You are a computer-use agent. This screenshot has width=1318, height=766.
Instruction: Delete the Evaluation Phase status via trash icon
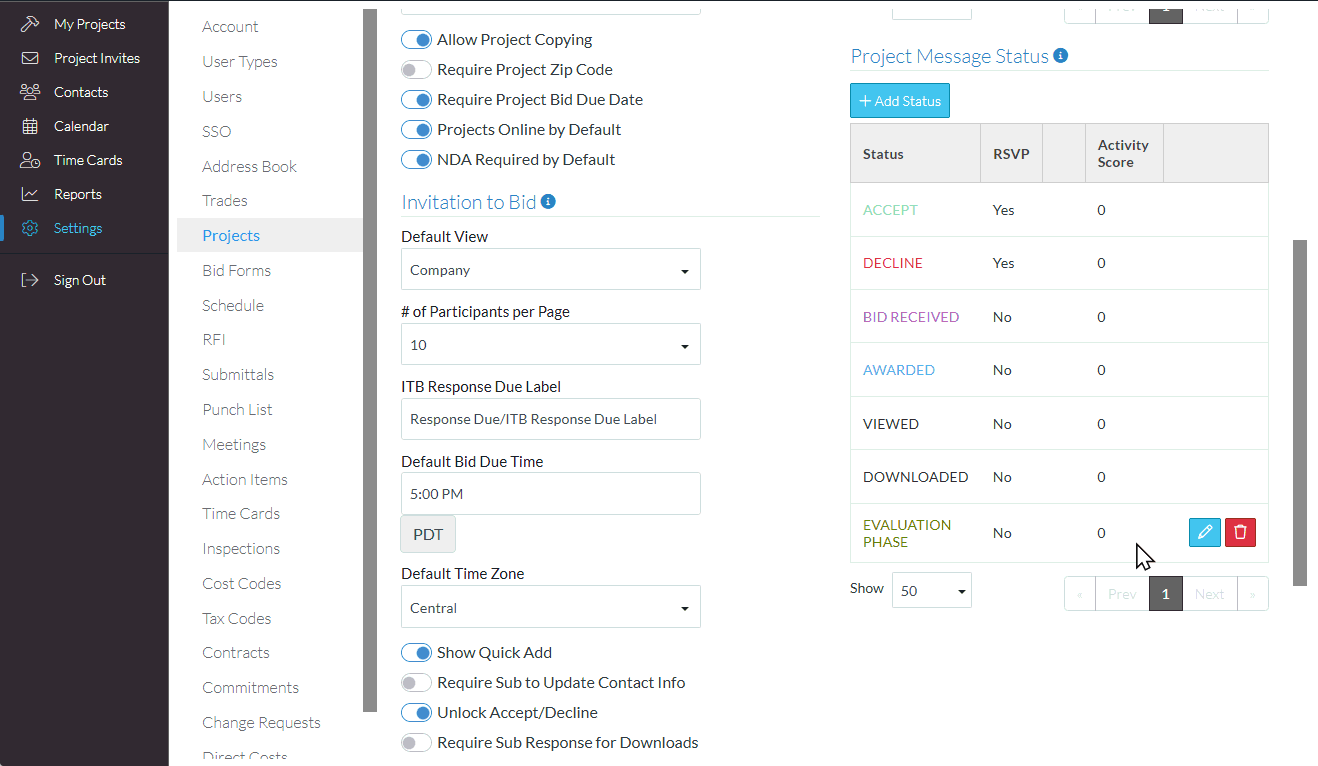click(1241, 532)
